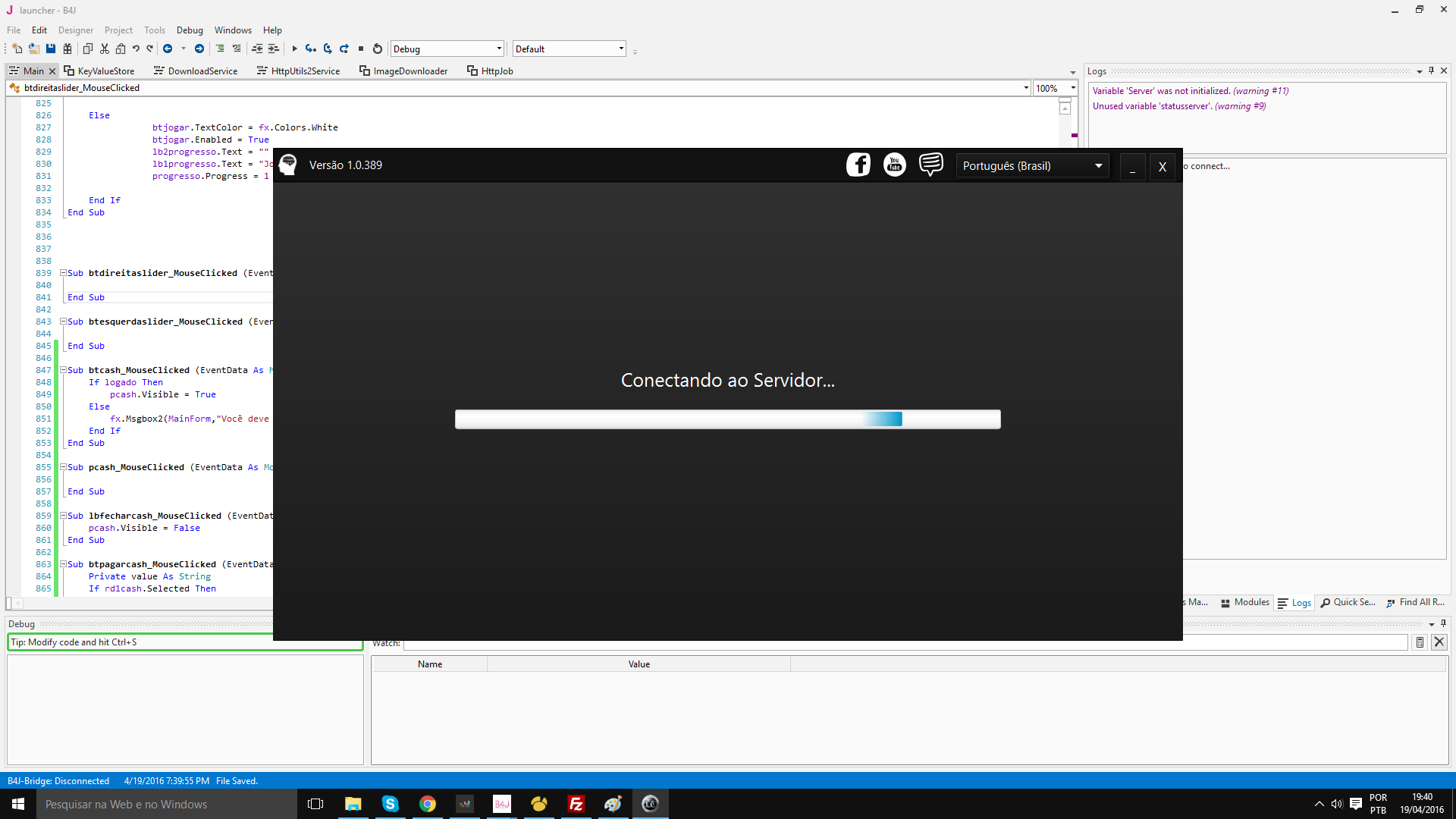Screen dimensions: 1456x819
Task: Click the chat bubble icon in launcher
Action: (x=931, y=165)
